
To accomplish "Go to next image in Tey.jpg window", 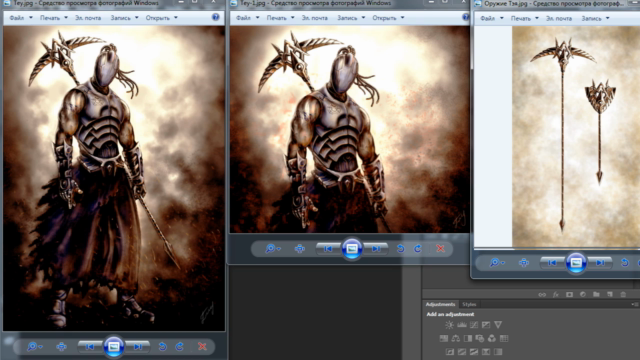I will [x=138, y=347].
